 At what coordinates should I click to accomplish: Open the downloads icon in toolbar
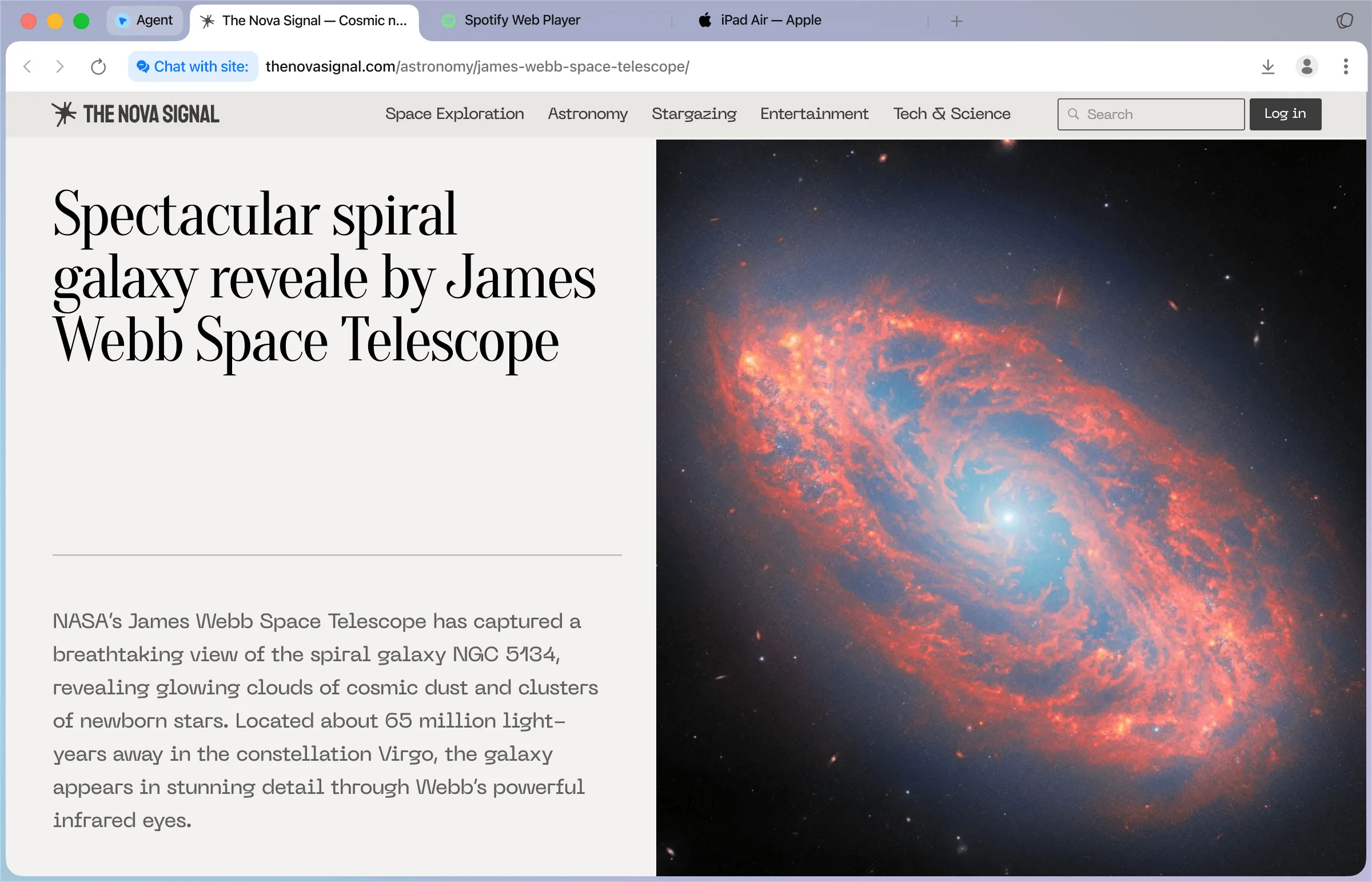coord(1268,66)
